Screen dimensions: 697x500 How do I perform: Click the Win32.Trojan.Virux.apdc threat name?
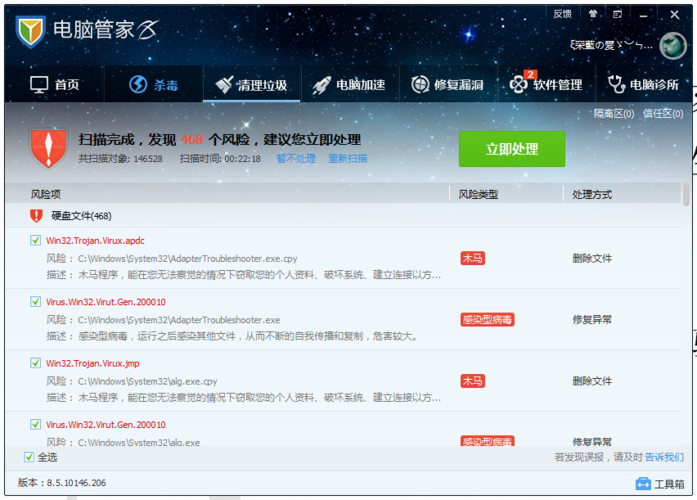95,241
